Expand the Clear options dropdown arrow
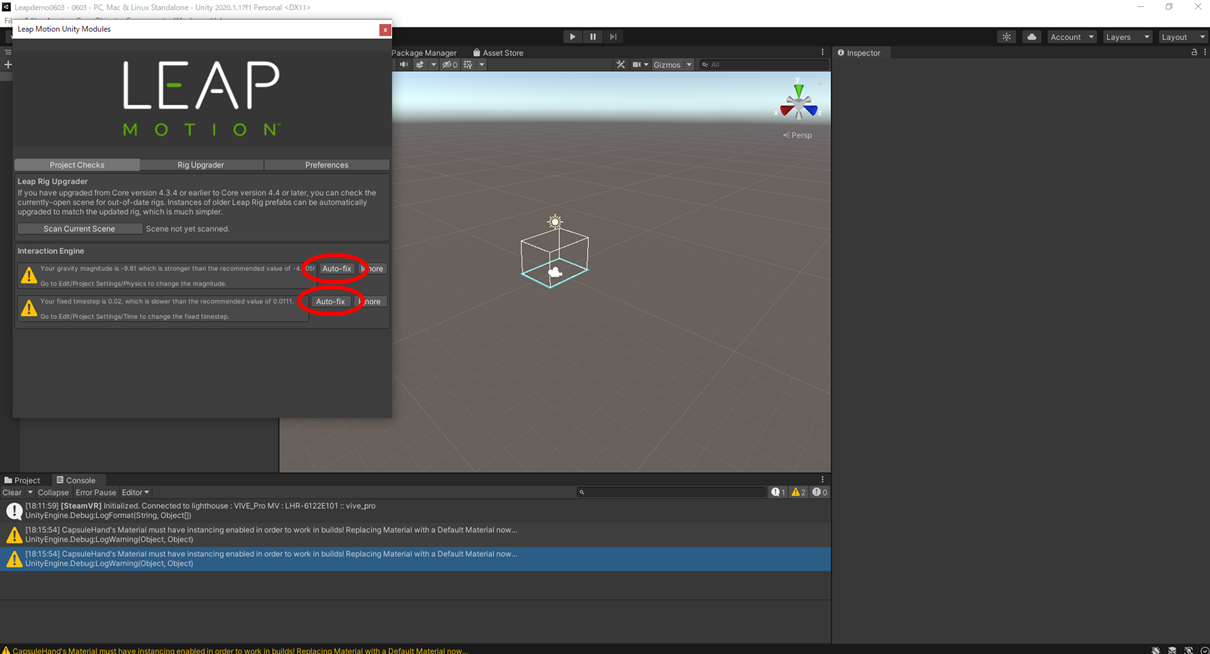Screen dimensions: 1210x654 point(30,493)
